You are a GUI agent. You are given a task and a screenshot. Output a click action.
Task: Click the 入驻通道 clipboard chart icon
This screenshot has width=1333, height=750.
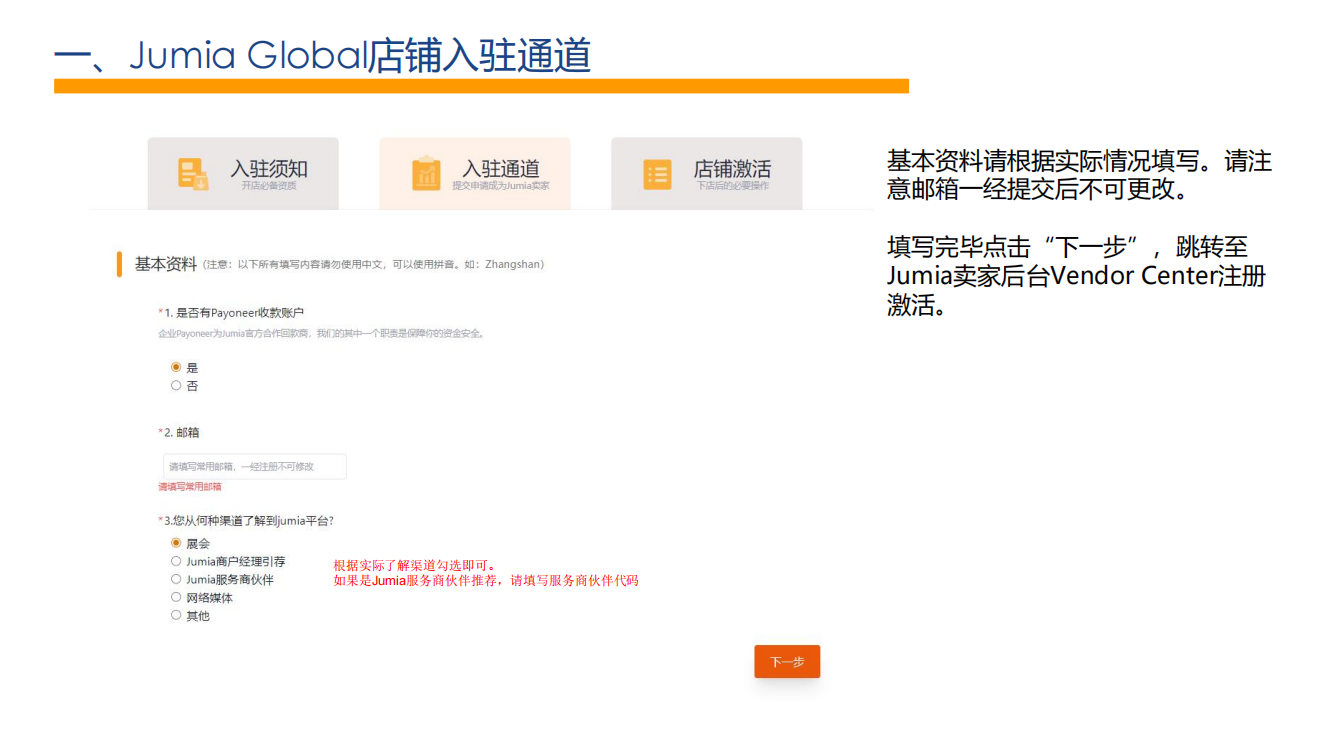(x=426, y=174)
